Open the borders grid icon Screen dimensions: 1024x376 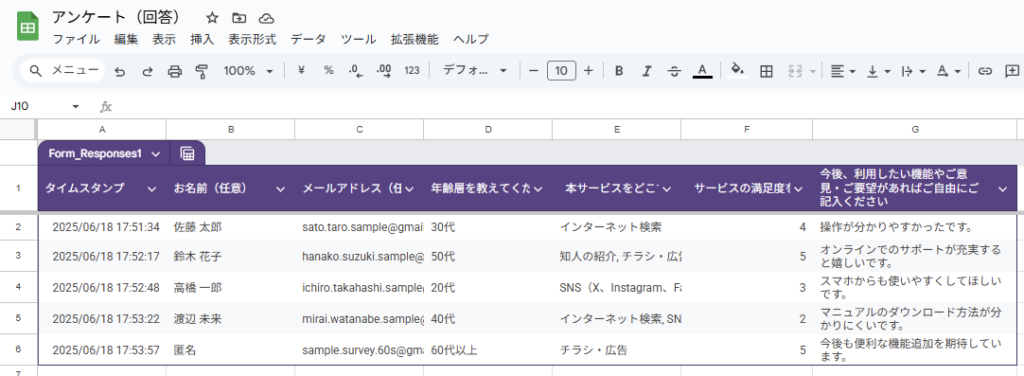click(767, 71)
